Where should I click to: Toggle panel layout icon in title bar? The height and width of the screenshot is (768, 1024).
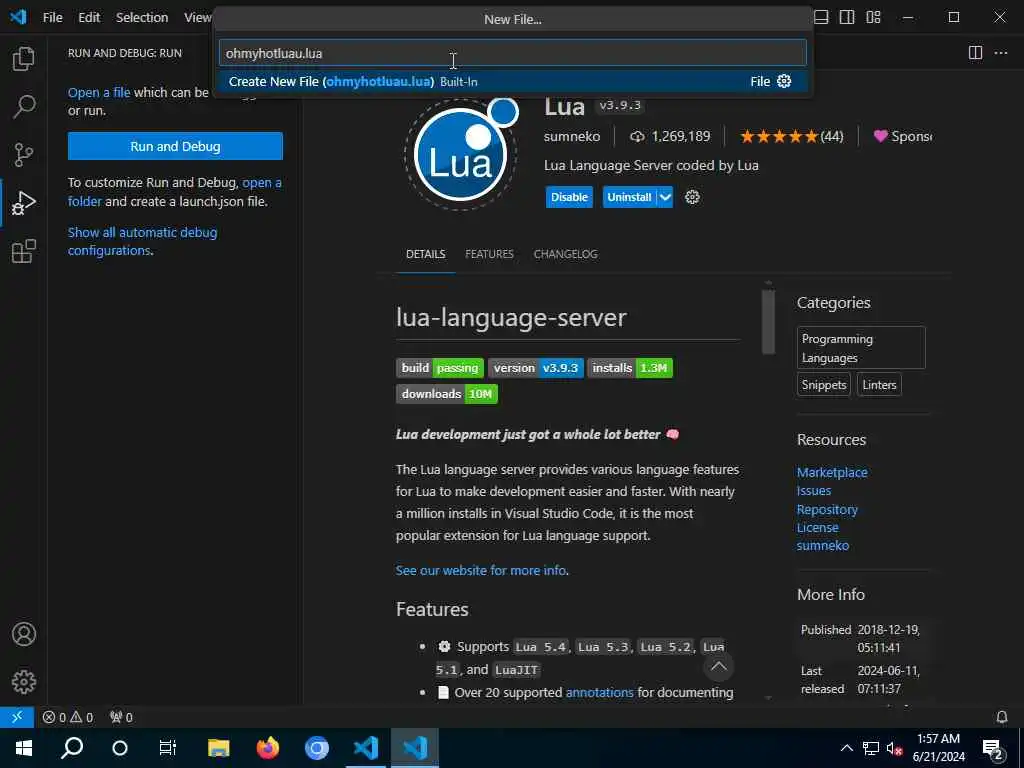tap(821, 18)
